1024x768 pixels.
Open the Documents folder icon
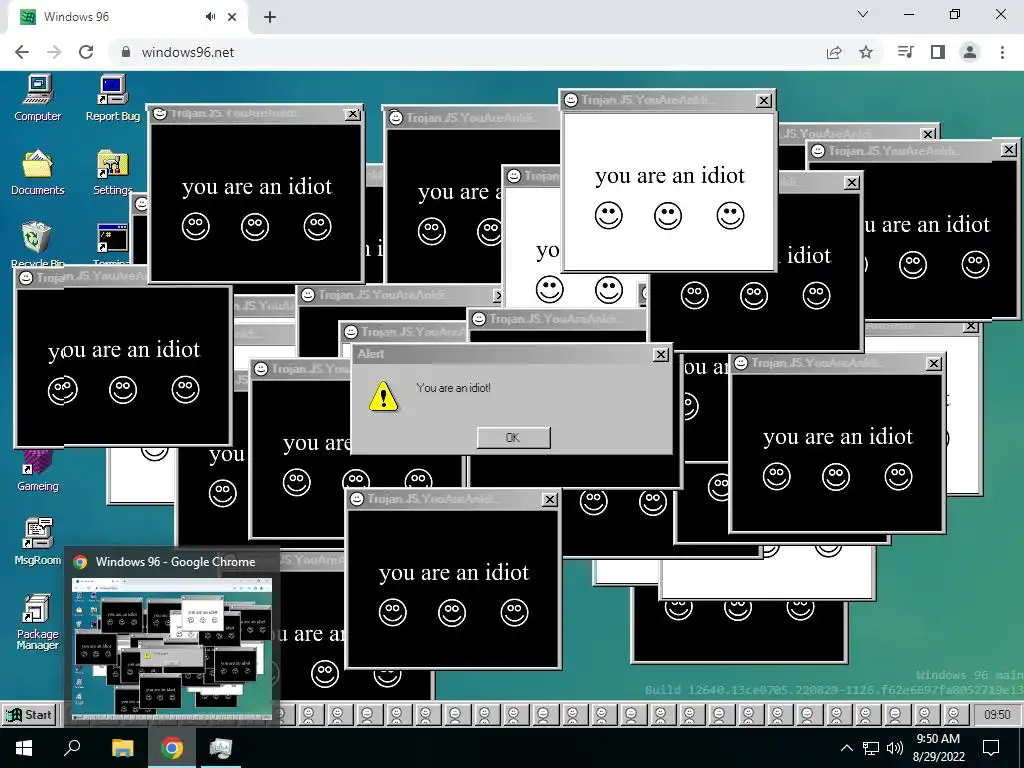tap(38, 172)
